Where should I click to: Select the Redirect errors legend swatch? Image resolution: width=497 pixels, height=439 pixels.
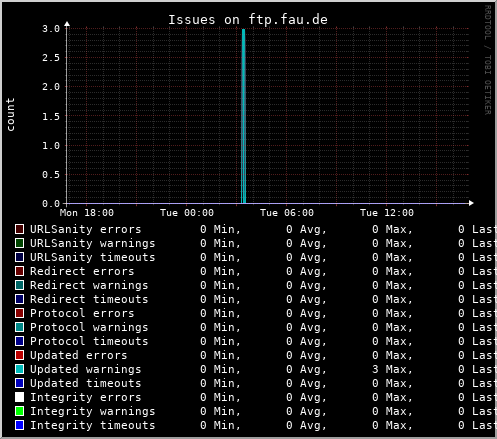(19, 271)
